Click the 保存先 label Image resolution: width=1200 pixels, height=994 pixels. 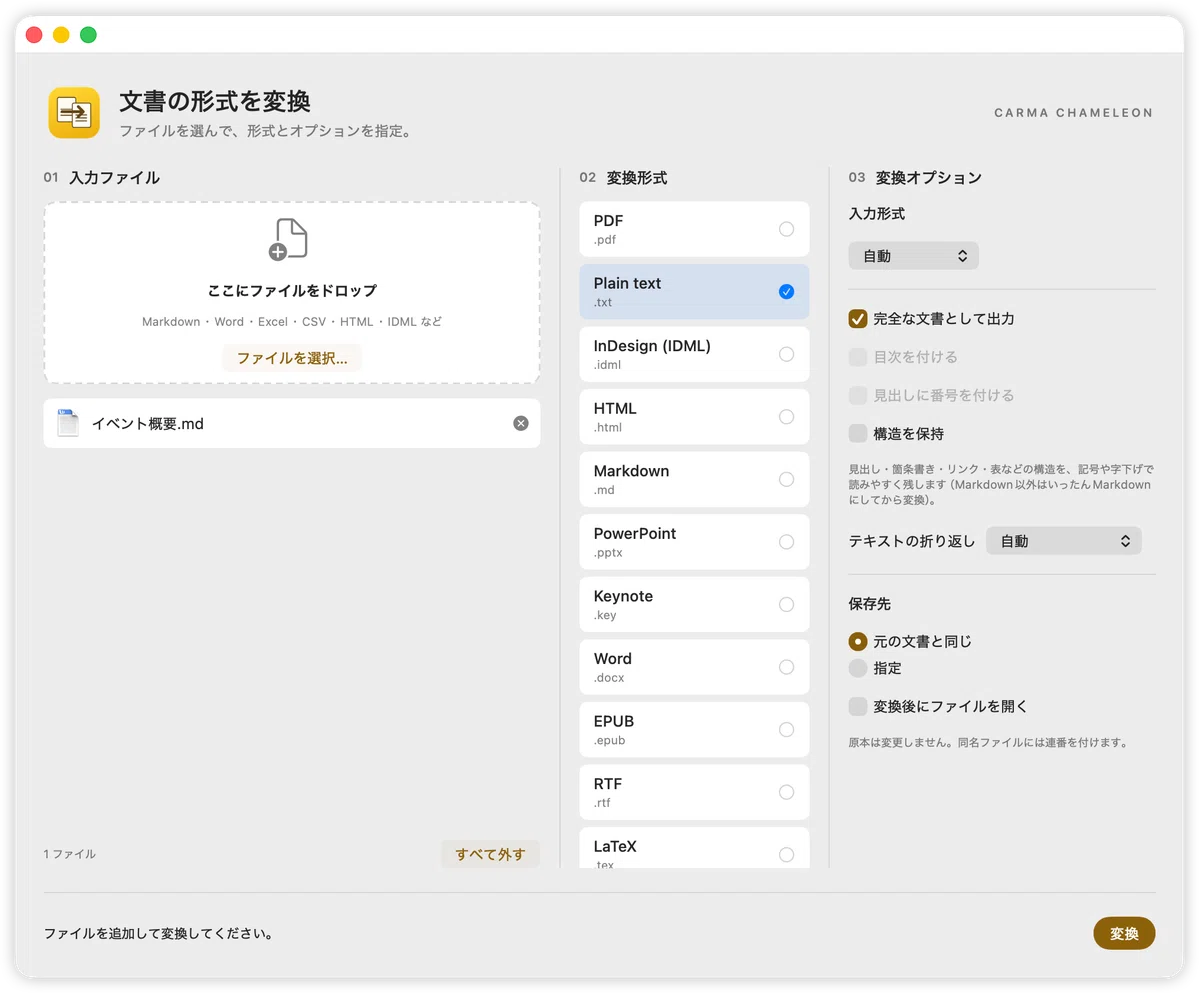(869, 604)
